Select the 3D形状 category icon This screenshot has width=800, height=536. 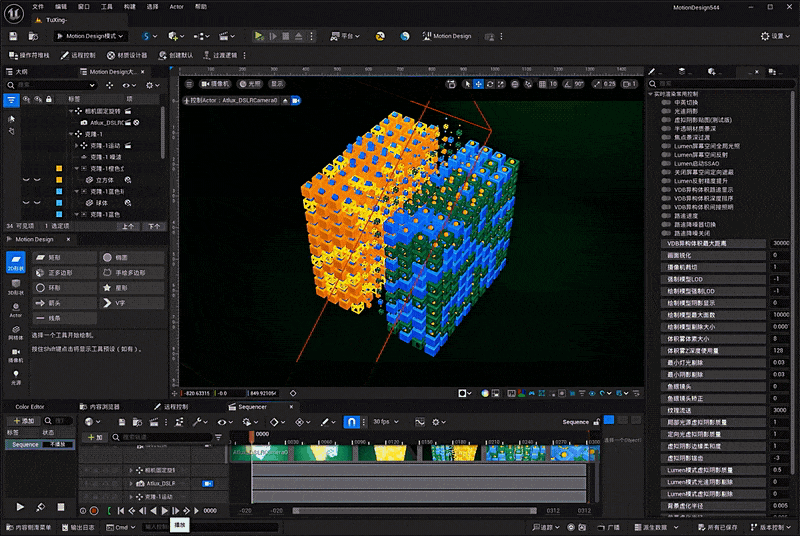(x=16, y=287)
